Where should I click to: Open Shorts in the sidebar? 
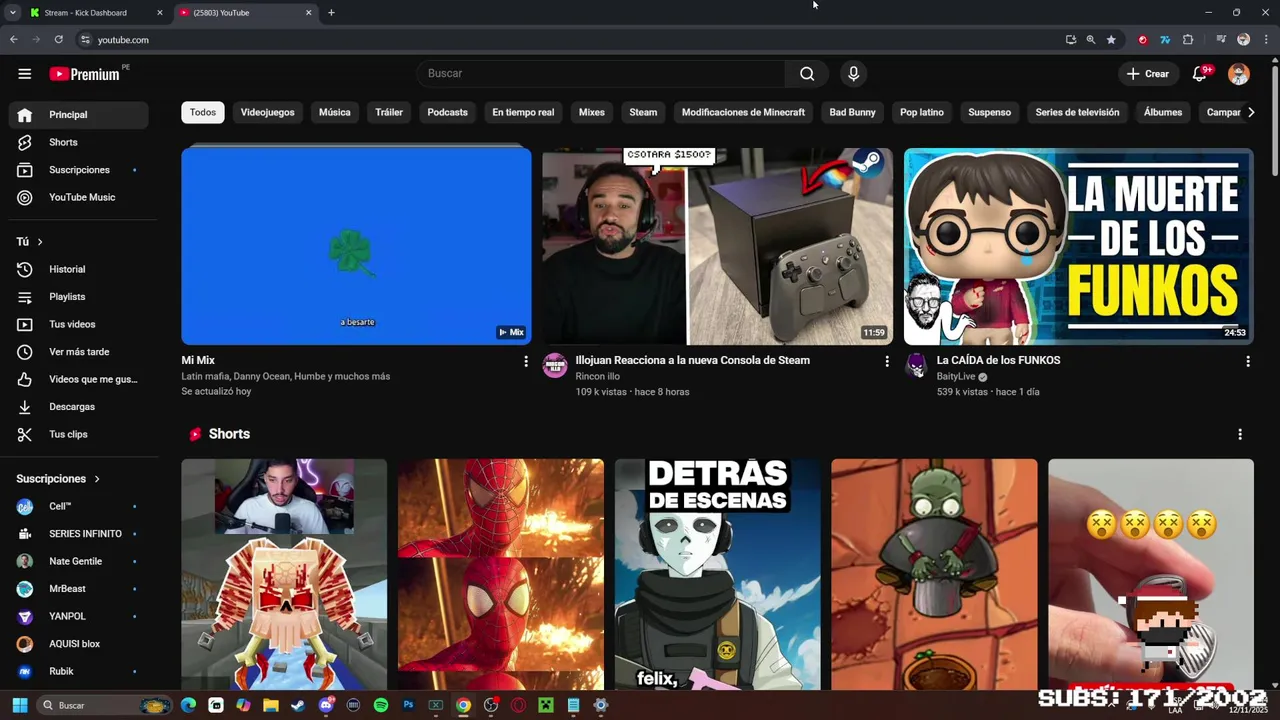[78, 142]
